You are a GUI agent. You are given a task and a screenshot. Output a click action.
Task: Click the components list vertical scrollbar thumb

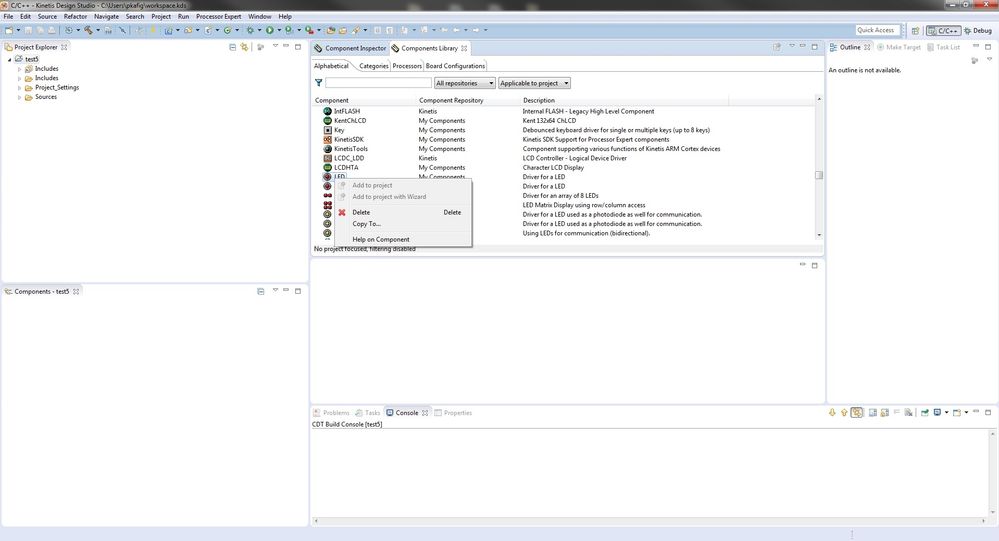click(819, 175)
